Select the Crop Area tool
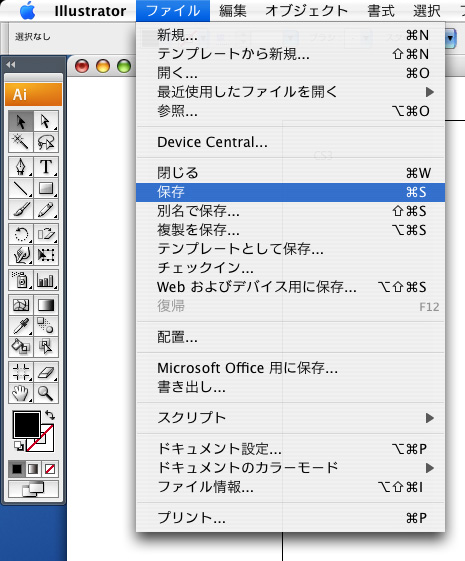Image resolution: width=465 pixels, height=561 pixels. click(21, 372)
